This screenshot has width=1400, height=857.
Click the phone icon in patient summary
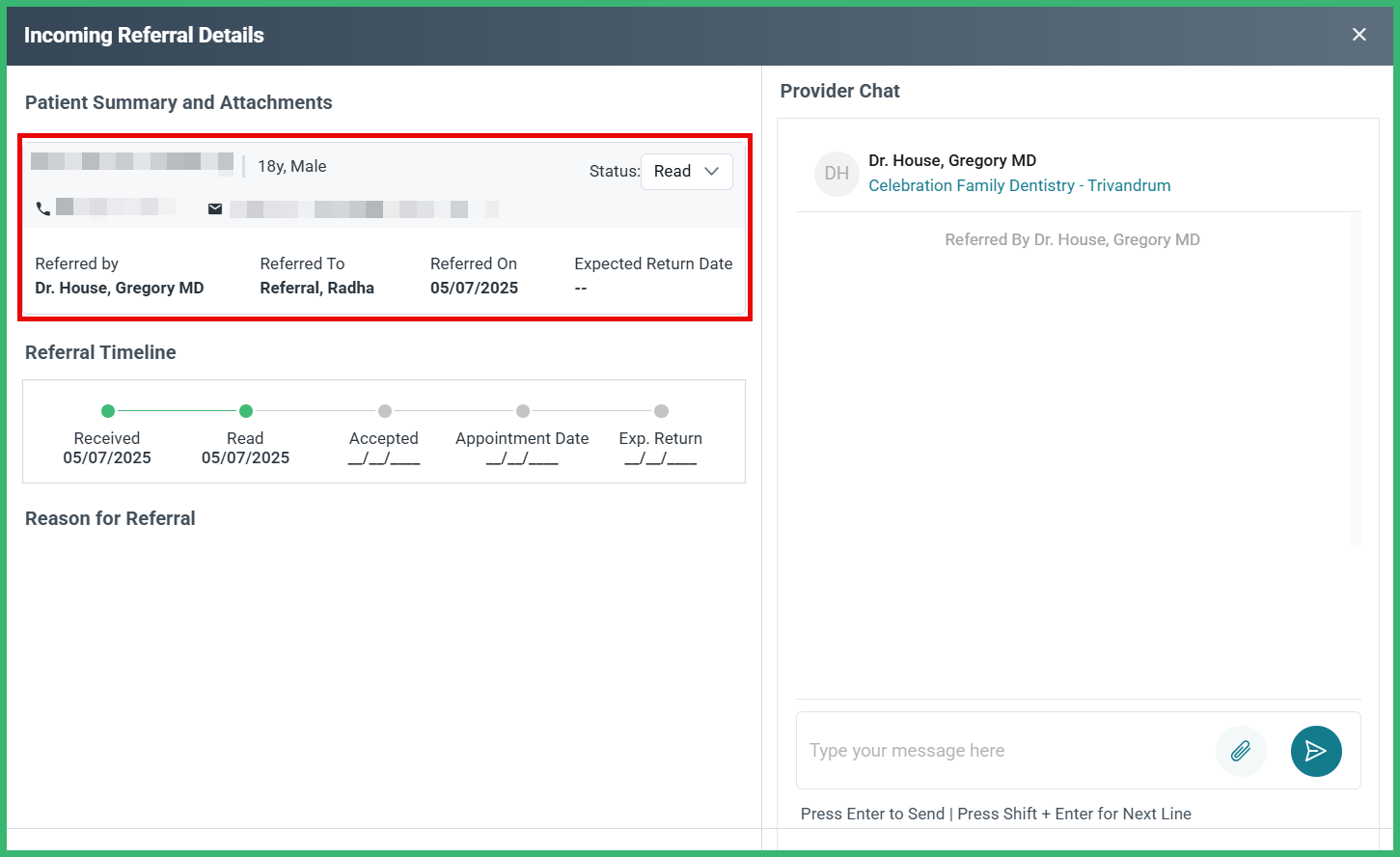point(43,208)
